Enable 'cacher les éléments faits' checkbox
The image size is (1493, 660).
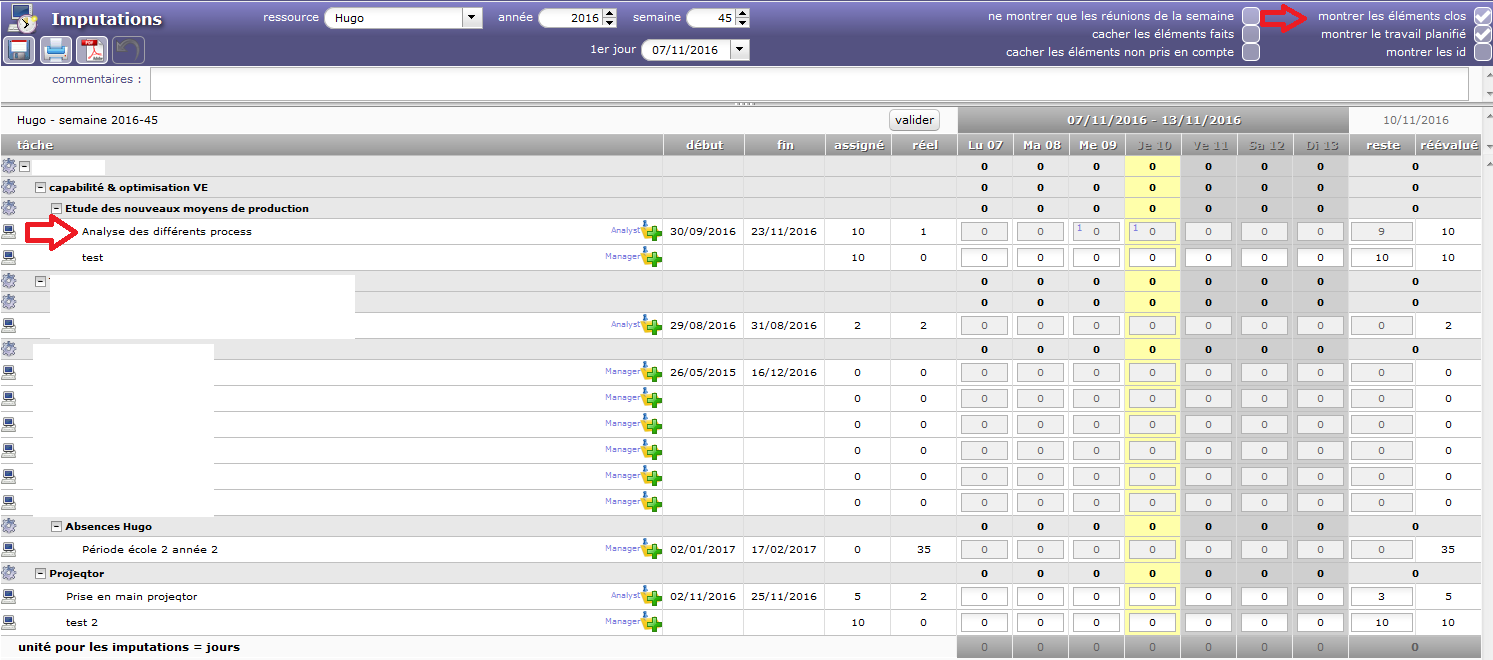[1250, 34]
